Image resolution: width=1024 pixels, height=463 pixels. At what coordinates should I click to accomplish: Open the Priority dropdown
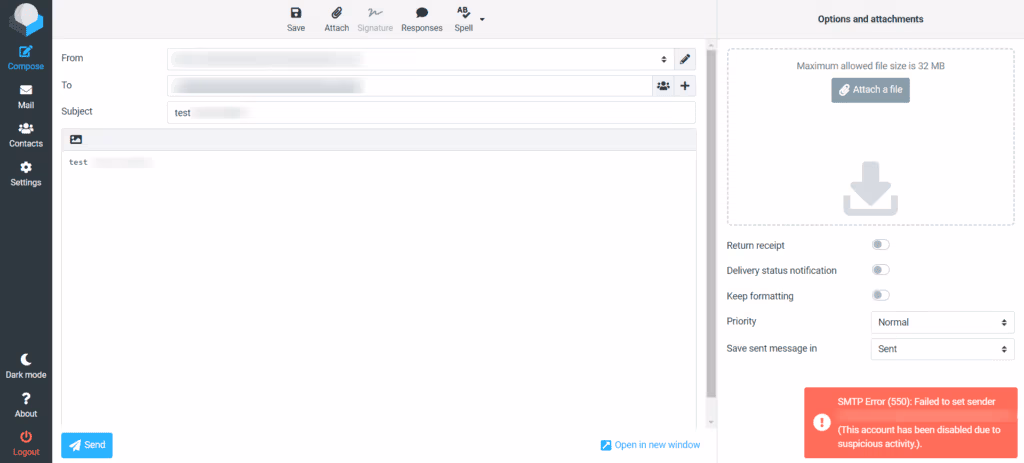point(942,322)
